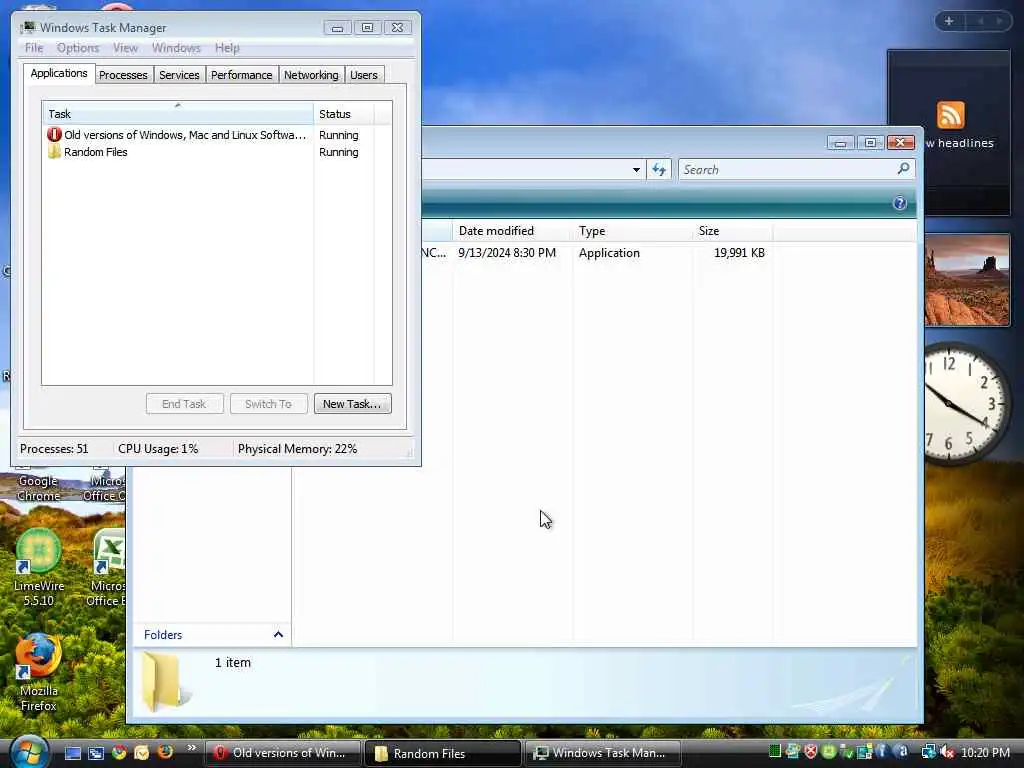Click Task Manager title bar icon
This screenshot has width=1024, height=768.
click(28, 27)
